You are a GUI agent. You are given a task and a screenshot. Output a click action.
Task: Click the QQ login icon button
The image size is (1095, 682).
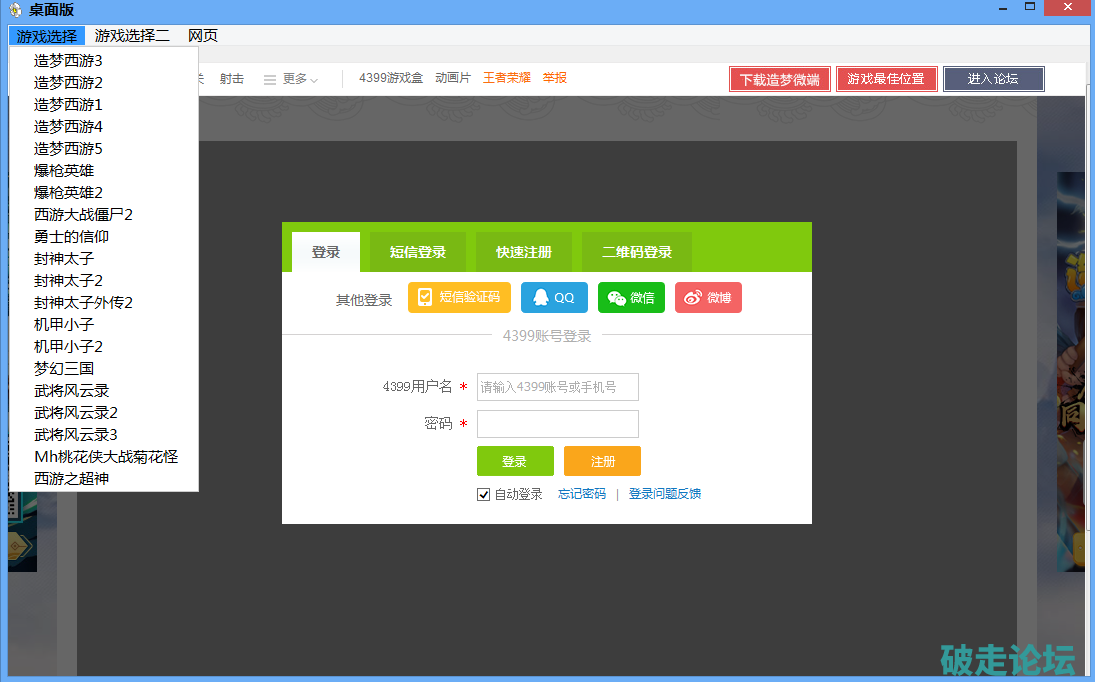click(554, 298)
